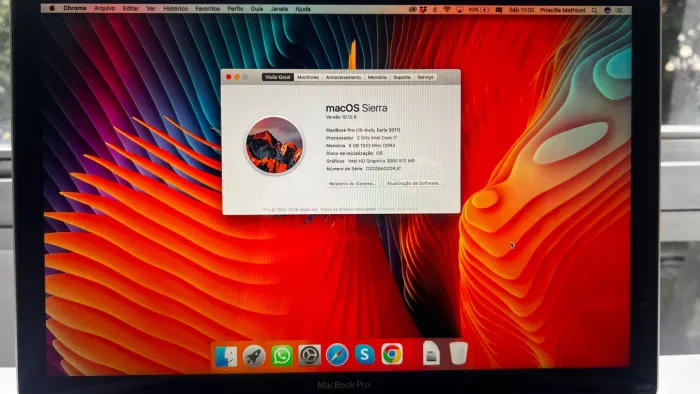Click the Spotlight search magnifier icon

click(594, 10)
